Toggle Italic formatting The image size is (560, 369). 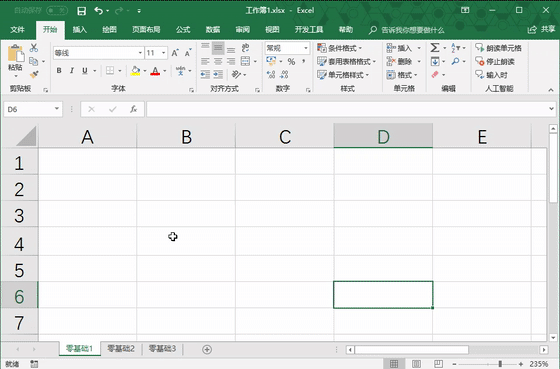click(72, 70)
